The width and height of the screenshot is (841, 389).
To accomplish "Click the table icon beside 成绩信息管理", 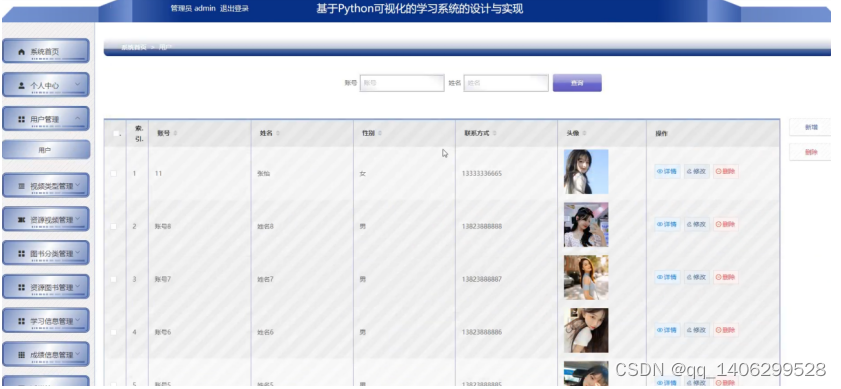I will coord(21,355).
